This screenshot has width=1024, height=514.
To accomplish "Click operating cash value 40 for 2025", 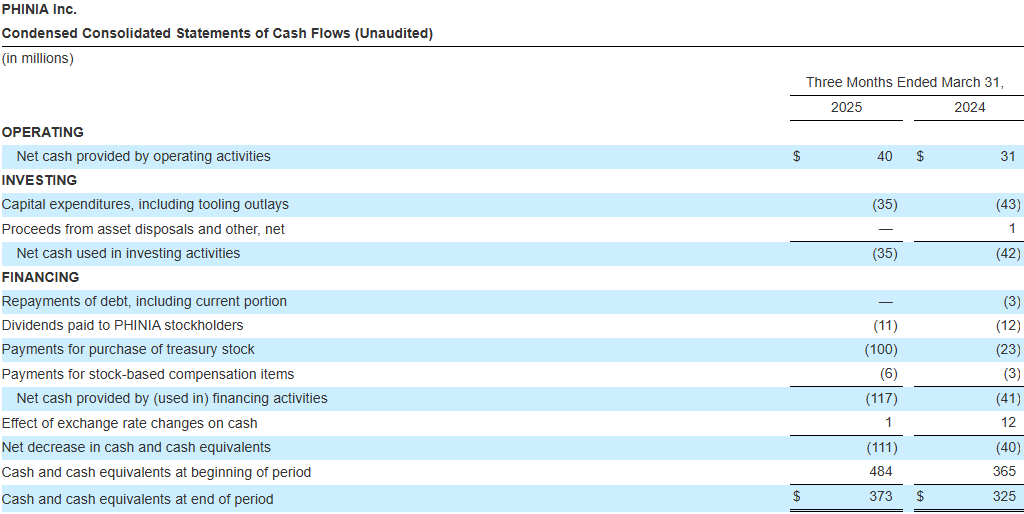I will pyautogui.click(x=884, y=157).
